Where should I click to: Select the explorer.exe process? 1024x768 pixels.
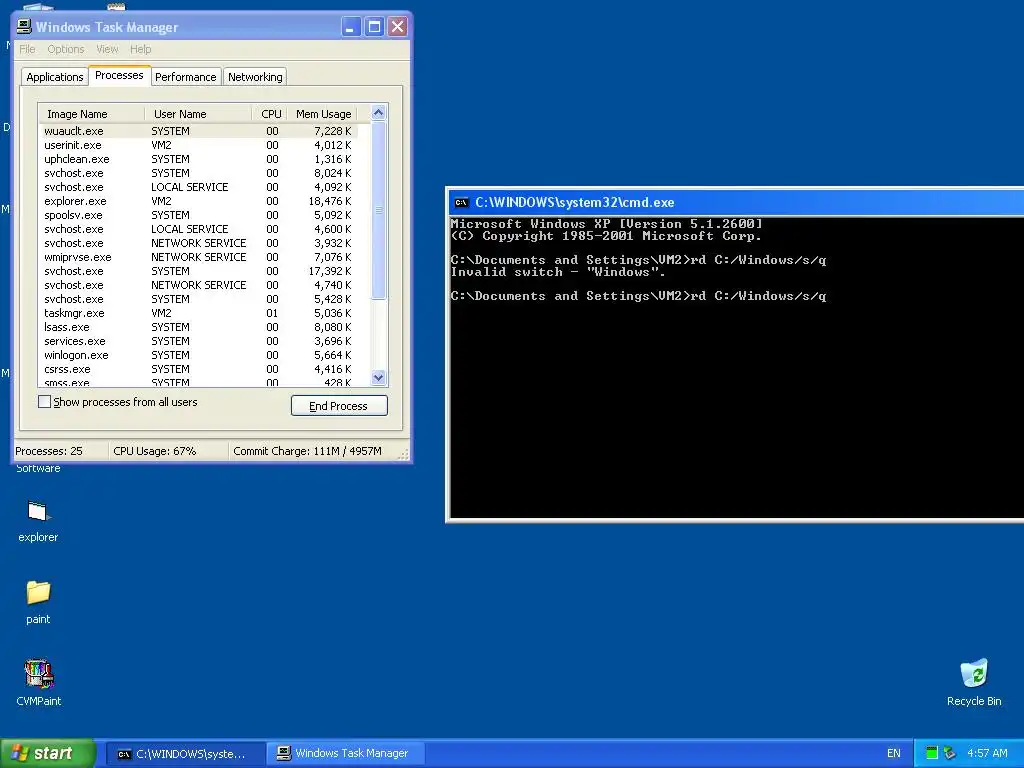coord(198,201)
